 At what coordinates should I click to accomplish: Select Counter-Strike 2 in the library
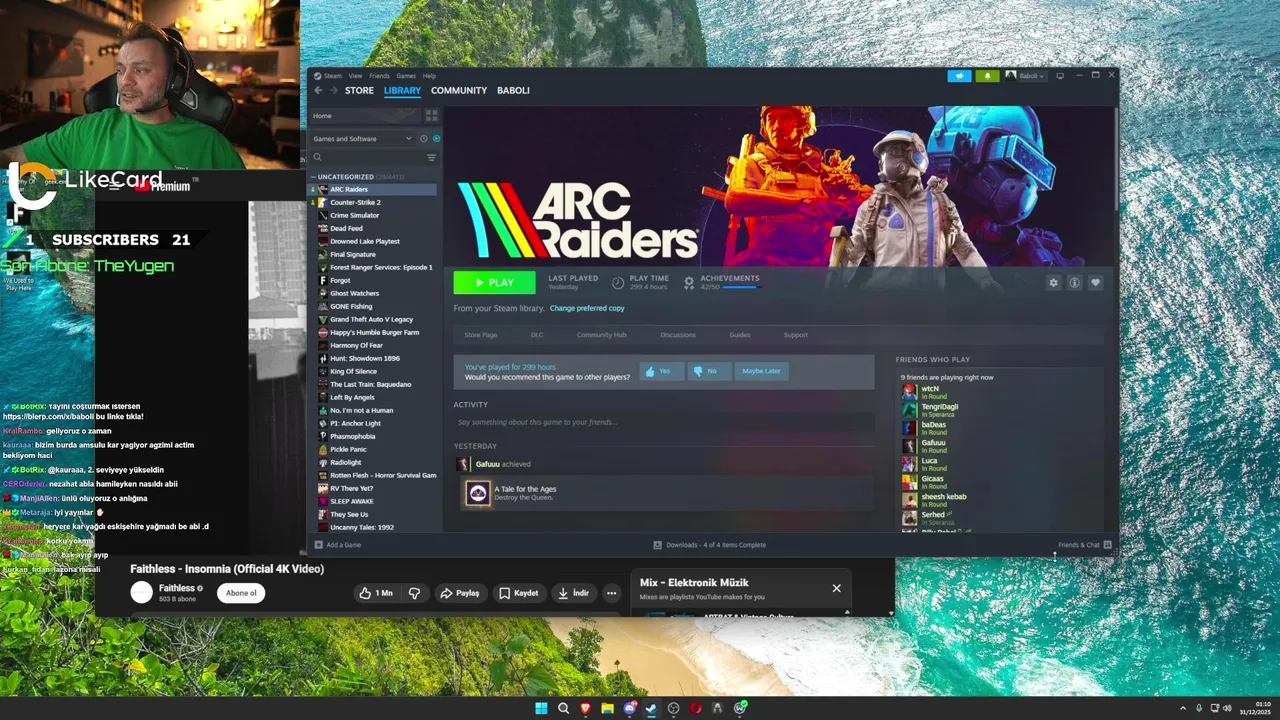point(373,202)
